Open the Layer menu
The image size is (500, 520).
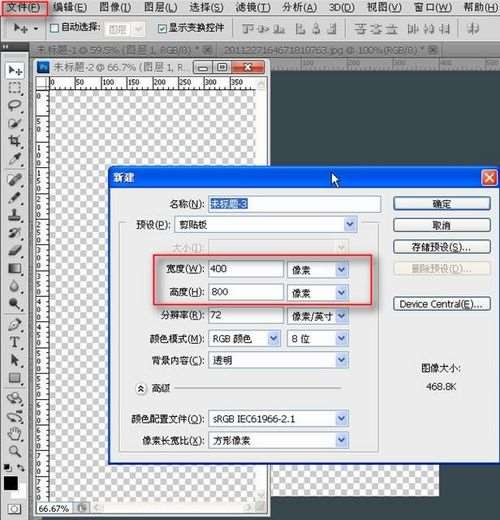(x=161, y=7)
